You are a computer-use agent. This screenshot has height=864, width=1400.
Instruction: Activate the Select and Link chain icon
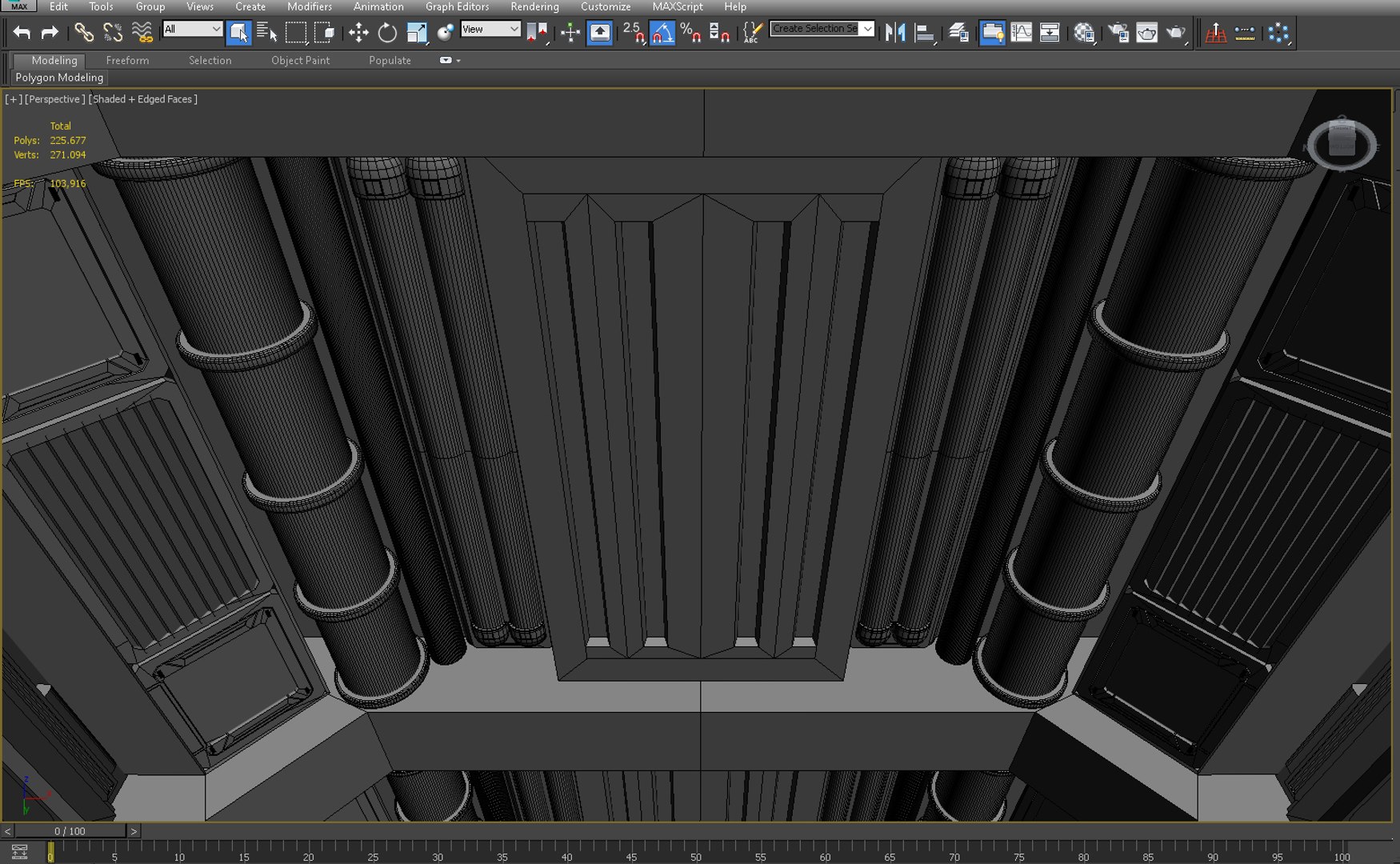(x=83, y=33)
